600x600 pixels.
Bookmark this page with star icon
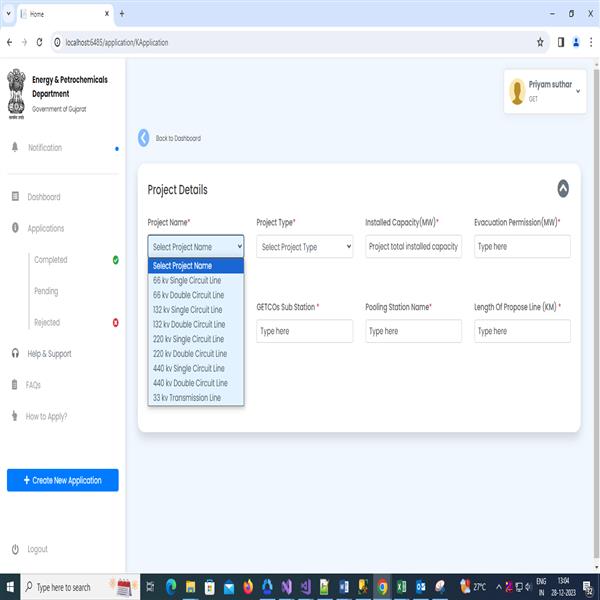pyautogui.click(x=540, y=42)
